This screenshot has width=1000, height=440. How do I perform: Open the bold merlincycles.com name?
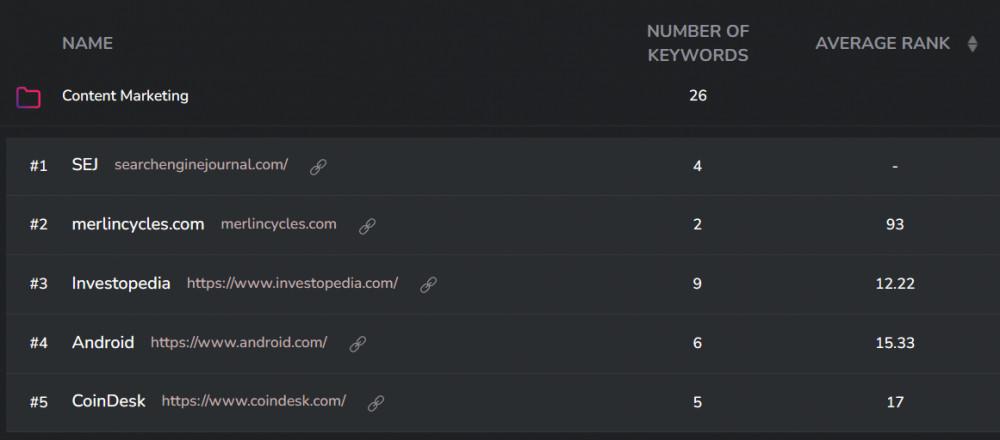pos(138,224)
